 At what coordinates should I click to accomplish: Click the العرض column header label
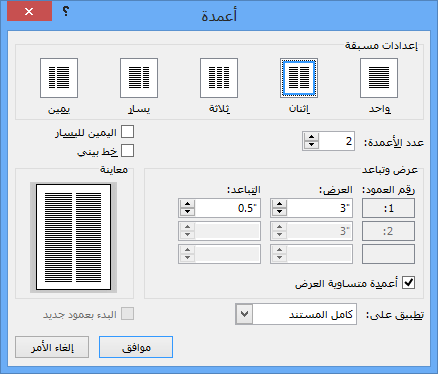tap(335, 190)
